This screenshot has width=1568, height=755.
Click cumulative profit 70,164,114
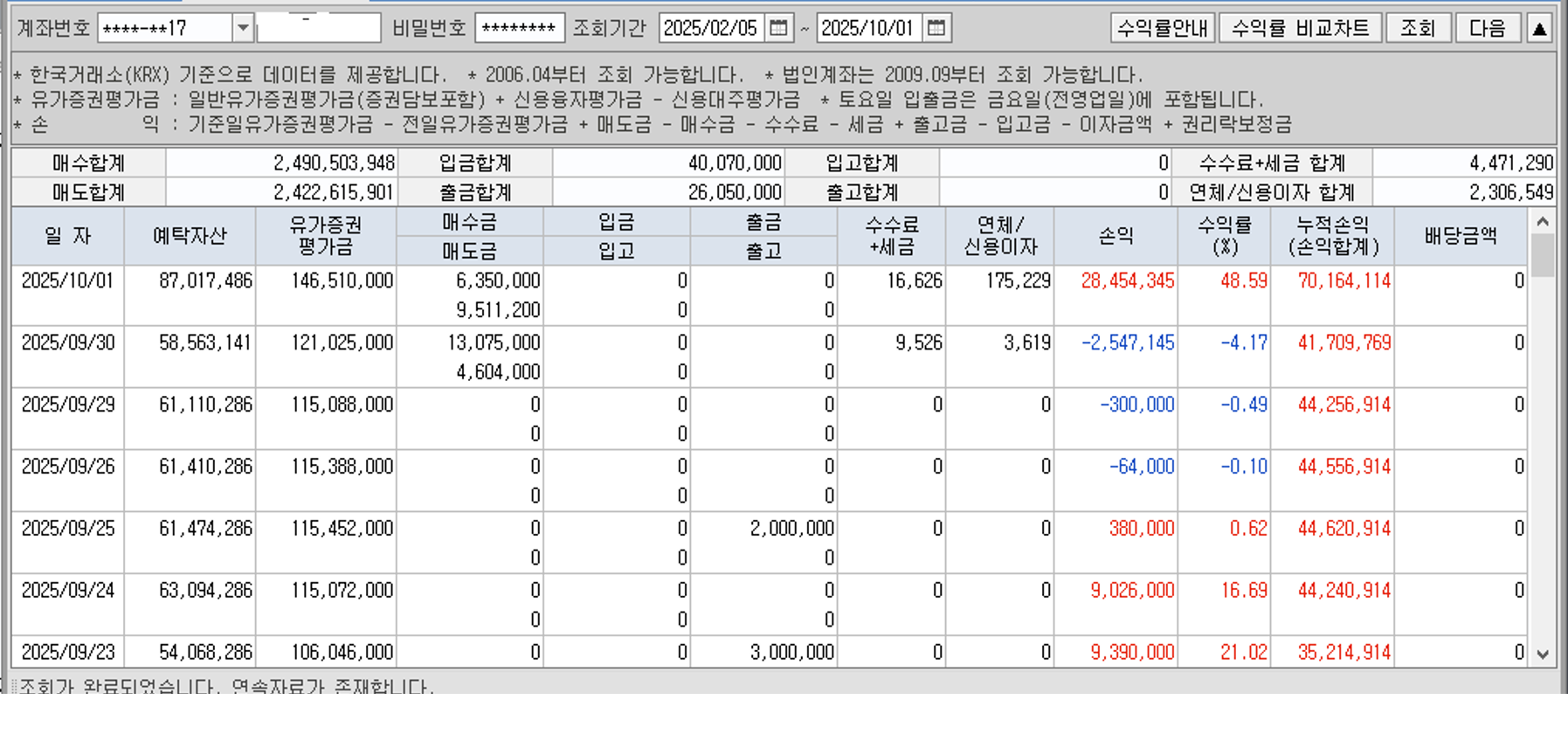(1344, 281)
